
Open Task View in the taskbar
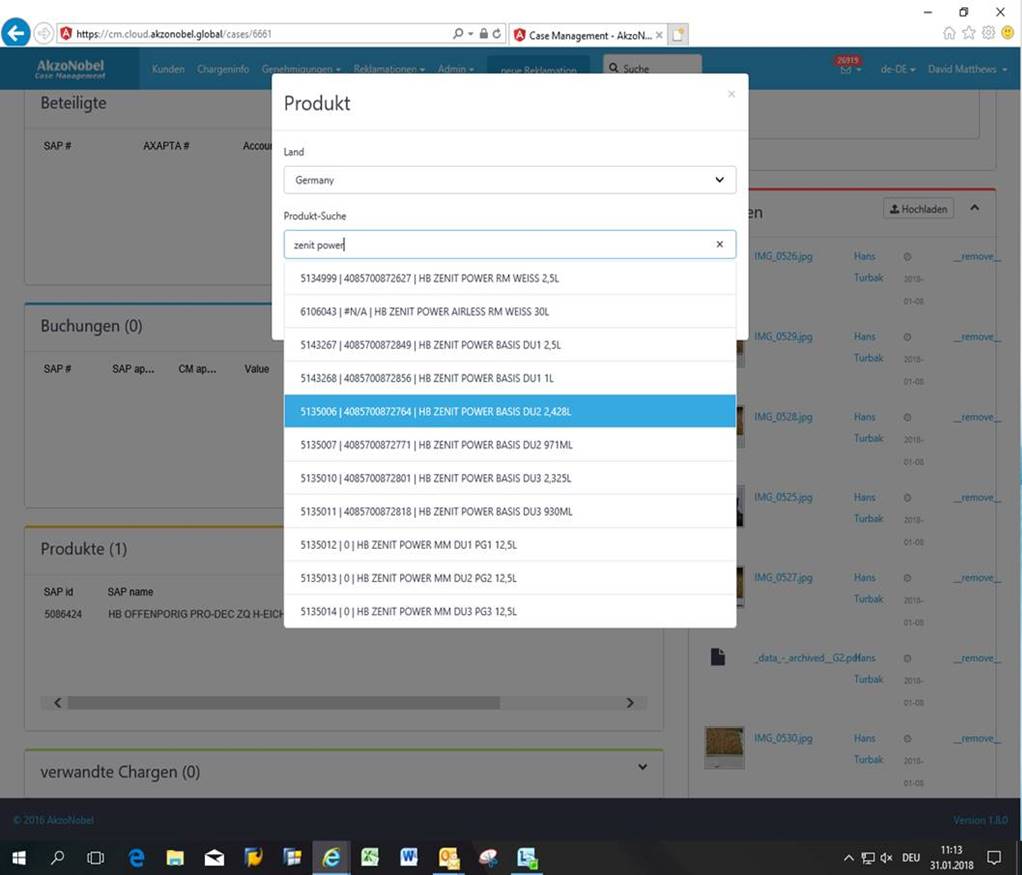(x=96, y=857)
